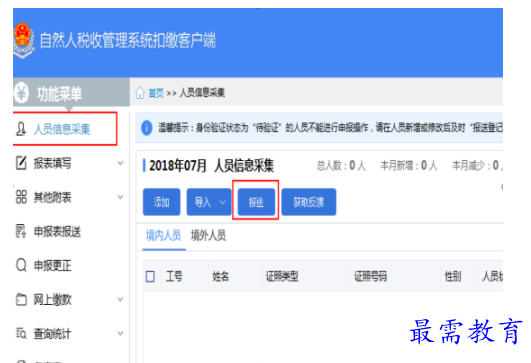This screenshot has width=531, height=363.
Task: Click the 添加 button
Action: [x=162, y=202]
